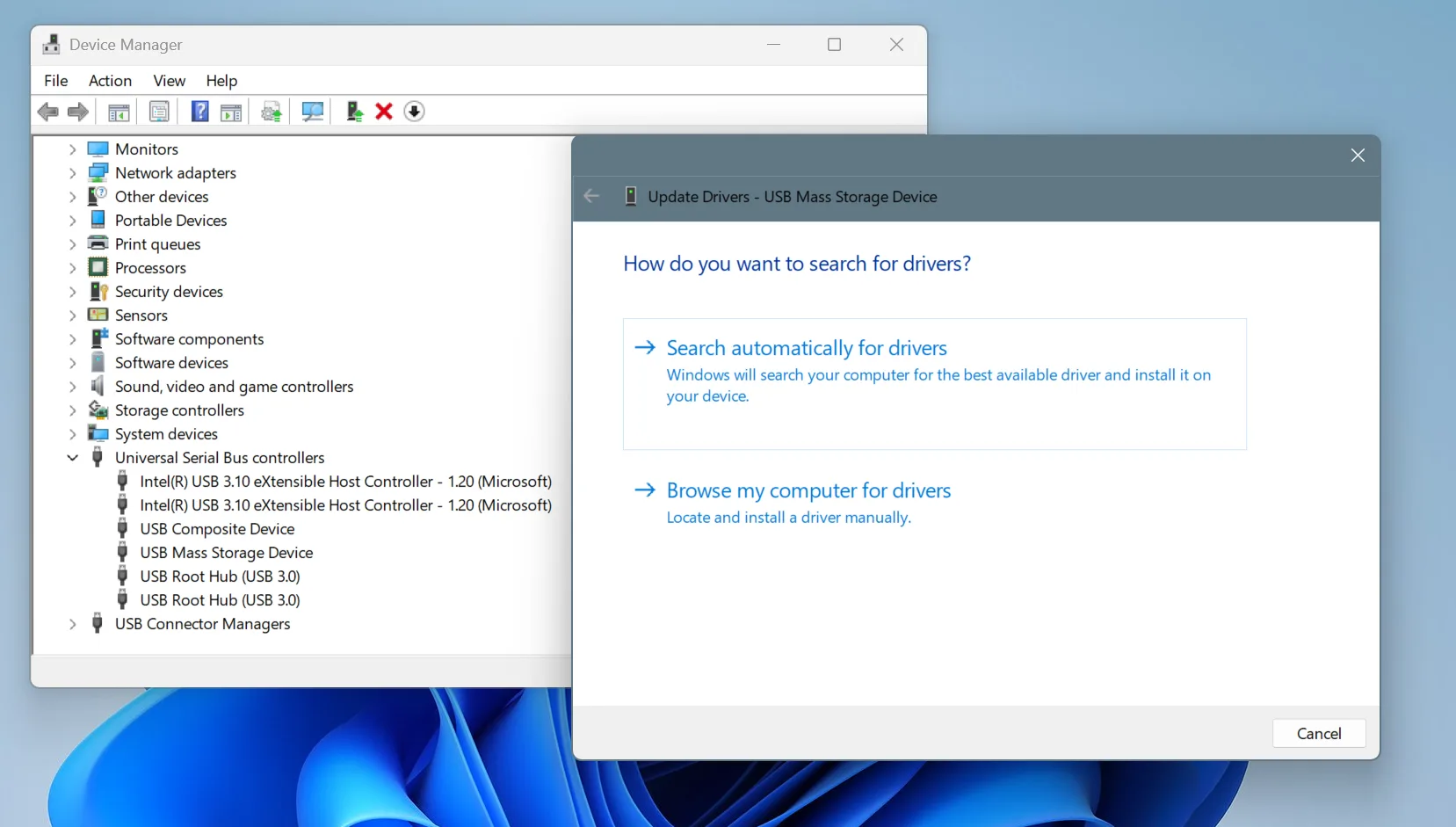
Task: Open the Help menu
Action: [x=221, y=81]
